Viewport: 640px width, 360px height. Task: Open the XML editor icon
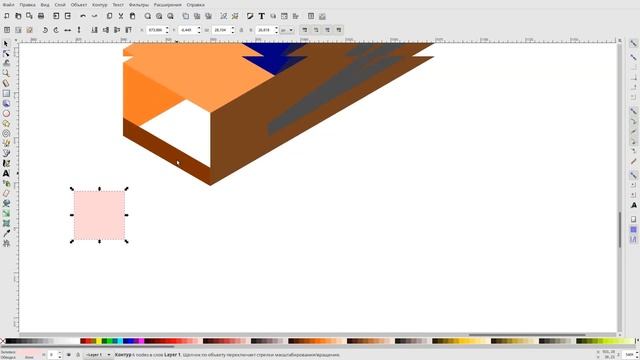pyautogui.click(x=284, y=16)
